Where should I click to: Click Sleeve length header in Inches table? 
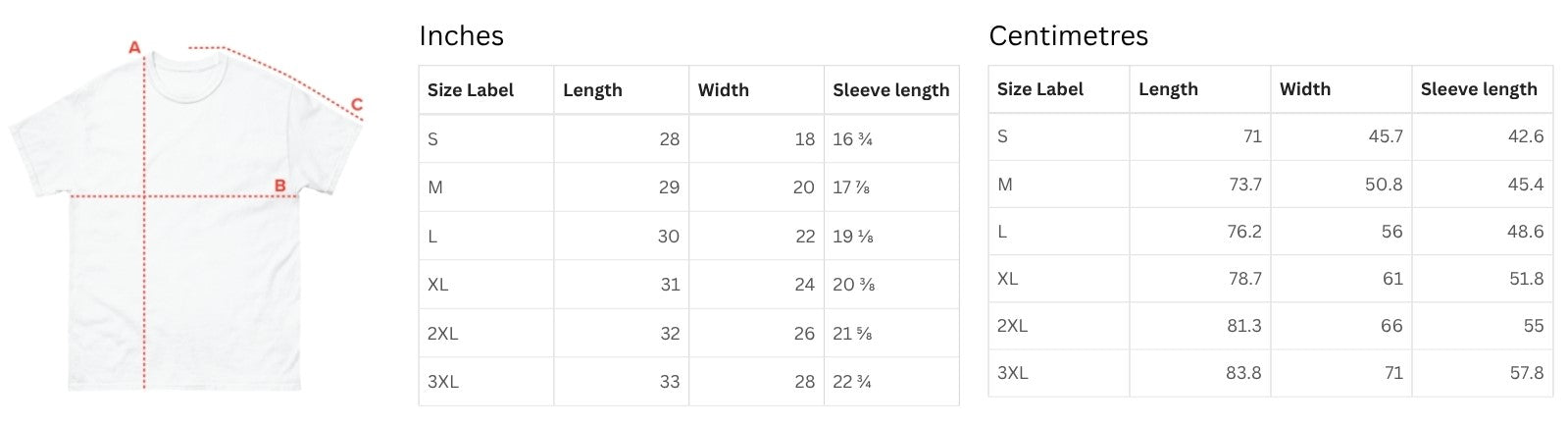pyautogui.click(x=890, y=90)
